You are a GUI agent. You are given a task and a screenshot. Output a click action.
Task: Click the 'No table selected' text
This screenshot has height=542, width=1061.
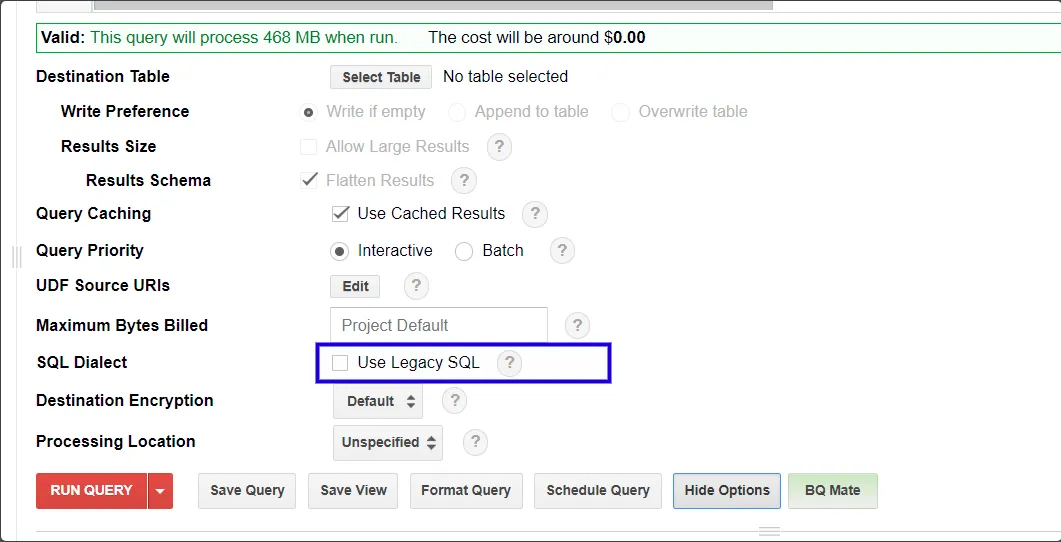(x=505, y=77)
